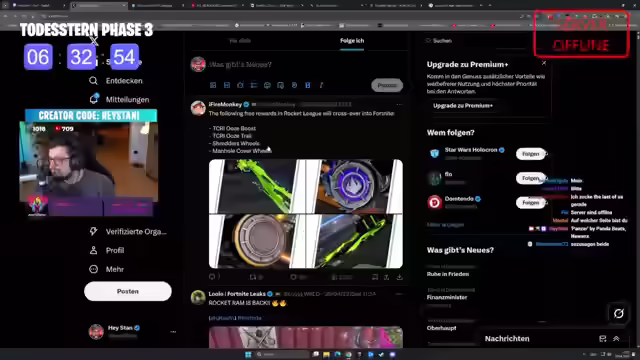Screen dimensions: 640x360
Task: Open Entdecken search icon in sidebar
Action: (x=93, y=81)
